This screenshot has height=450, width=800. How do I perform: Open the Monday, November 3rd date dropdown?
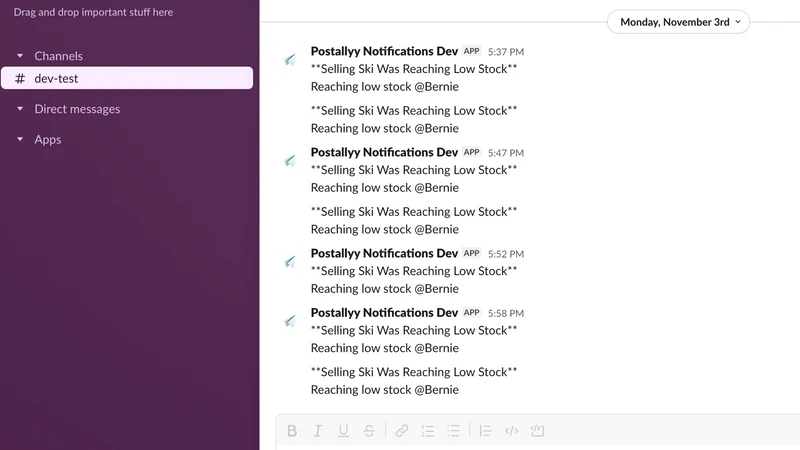(x=679, y=22)
